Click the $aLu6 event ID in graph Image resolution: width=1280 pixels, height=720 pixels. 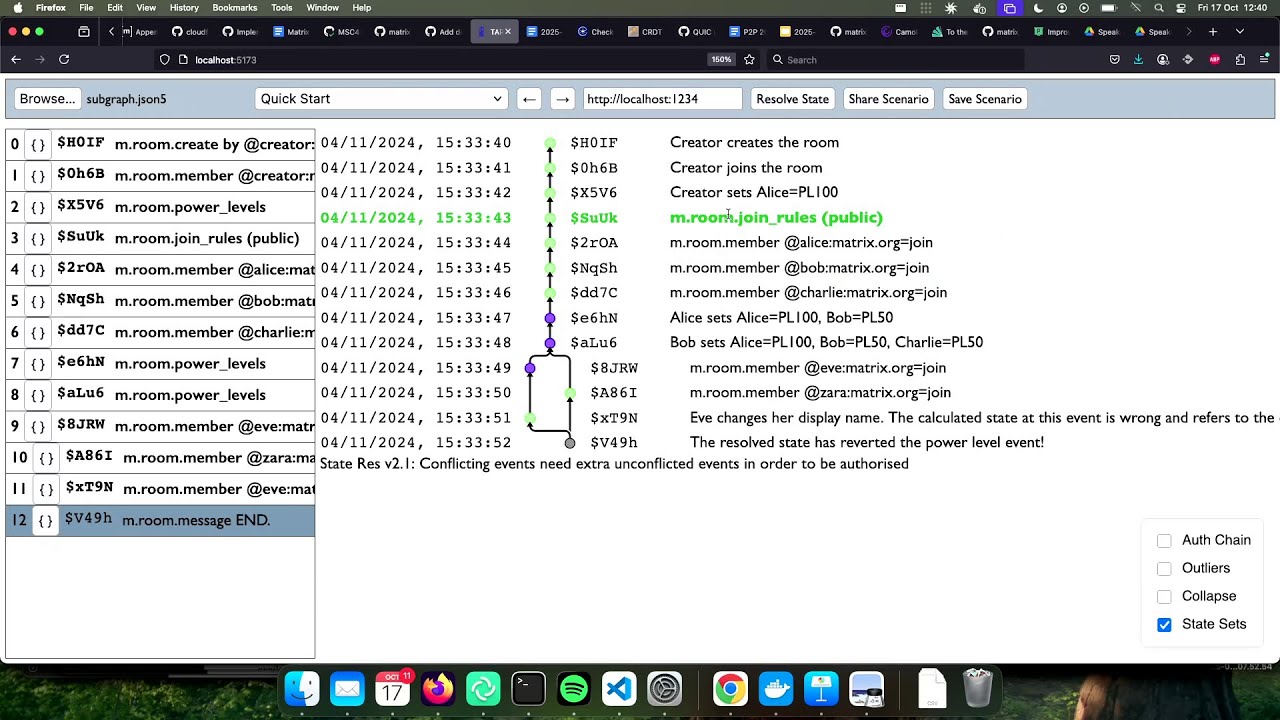point(594,342)
